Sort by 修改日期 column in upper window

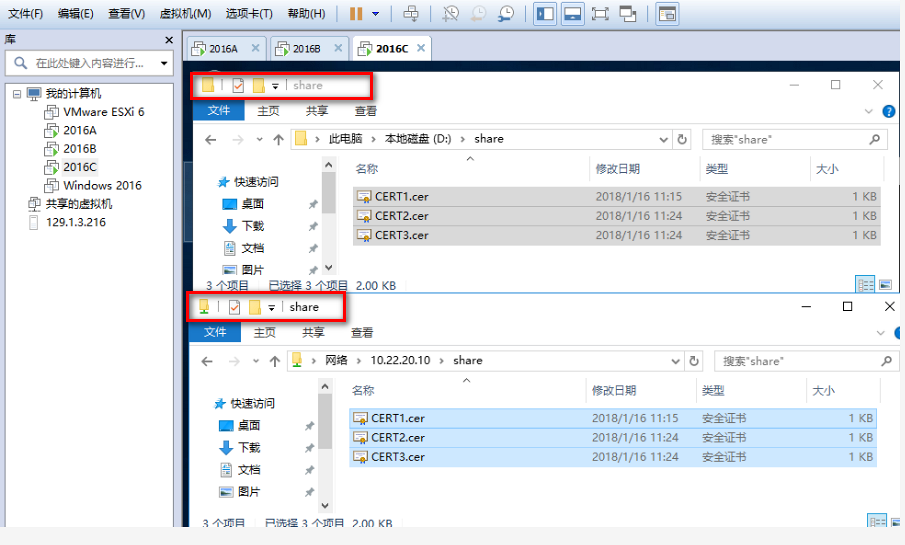[x=617, y=169]
